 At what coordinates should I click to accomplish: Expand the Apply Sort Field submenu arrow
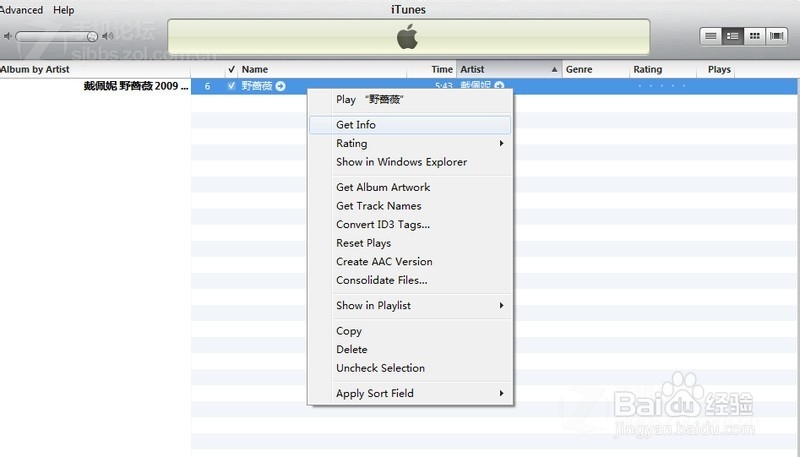(502, 393)
